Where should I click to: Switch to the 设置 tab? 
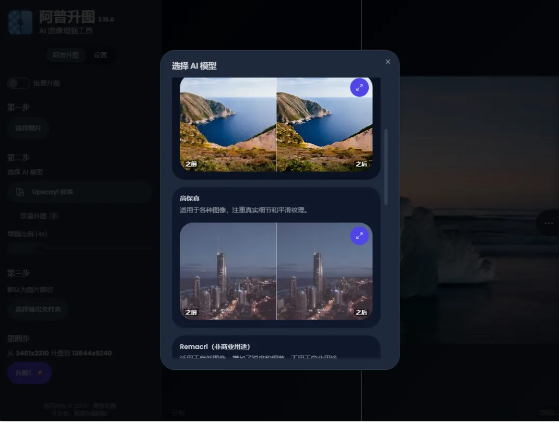pos(101,55)
